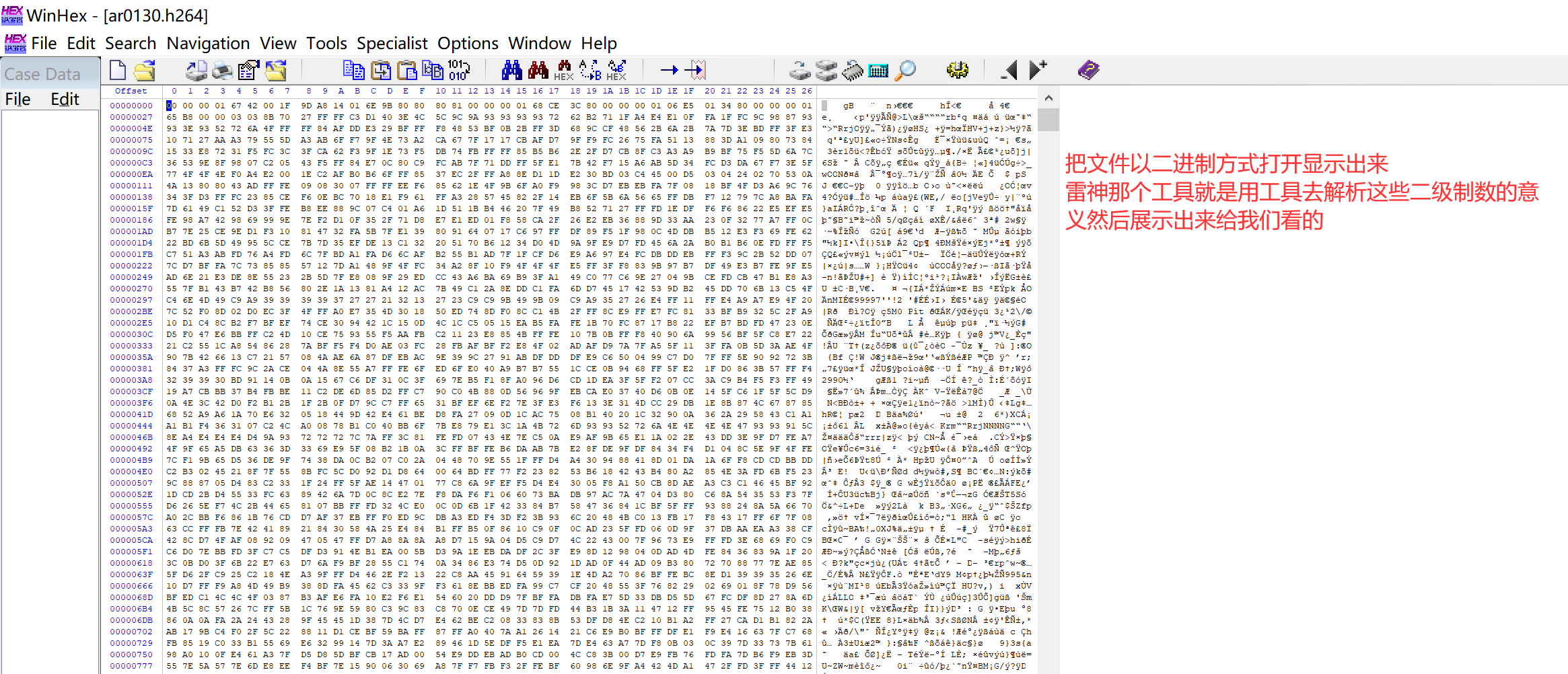The image size is (1568, 674).
Task: Click the Copy Hex Values icon
Action: click(433, 70)
